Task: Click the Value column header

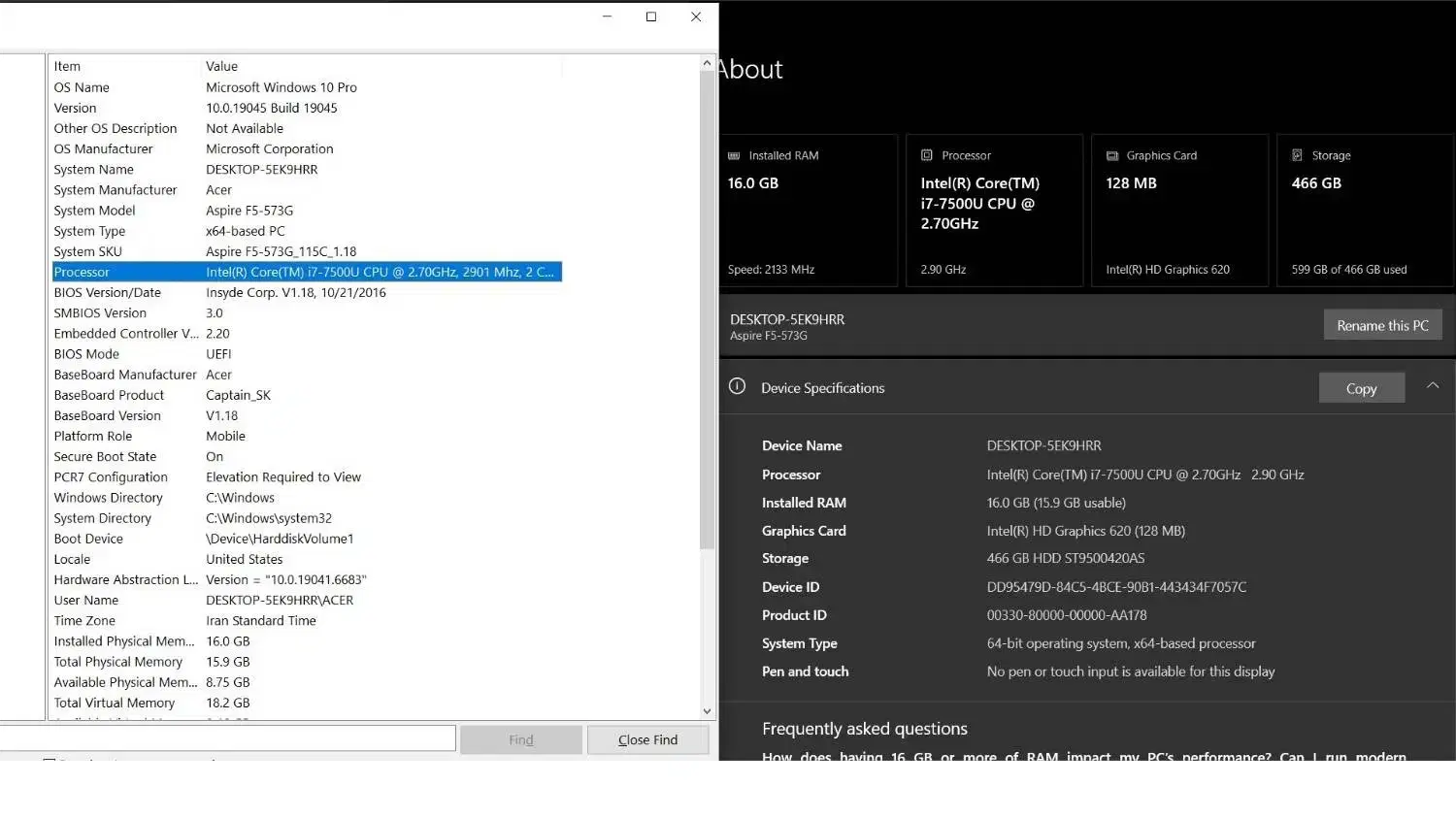Action: click(381, 66)
